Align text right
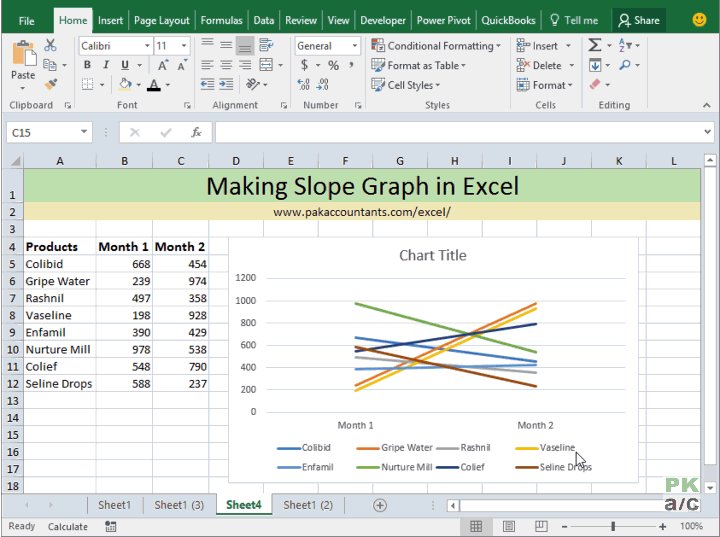The image size is (720, 537). [245, 65]
